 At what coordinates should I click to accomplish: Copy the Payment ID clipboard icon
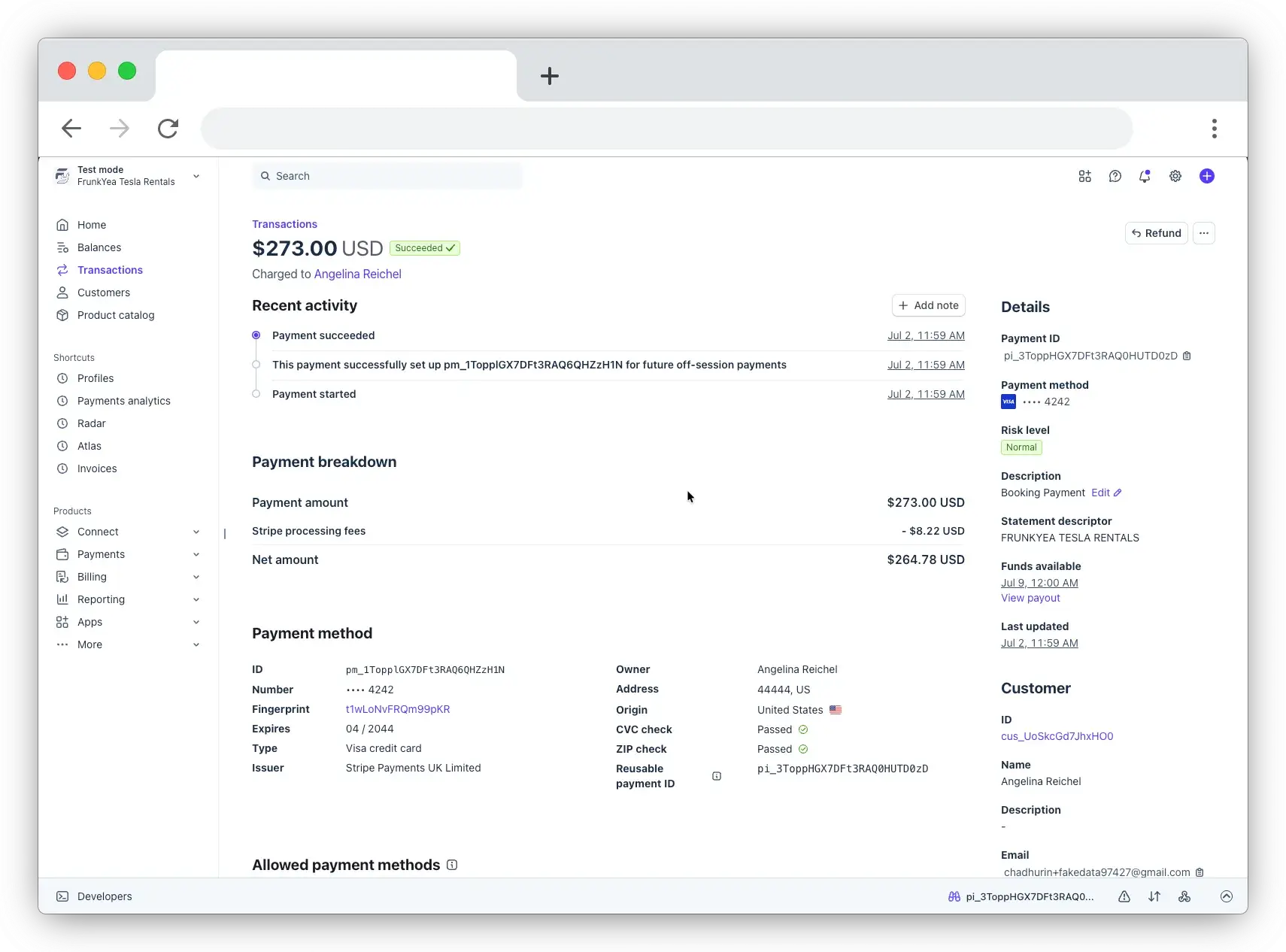coord(1187,356)
